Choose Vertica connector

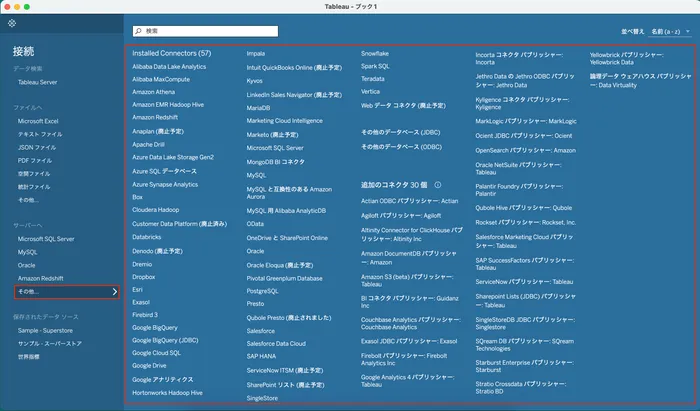370,91
